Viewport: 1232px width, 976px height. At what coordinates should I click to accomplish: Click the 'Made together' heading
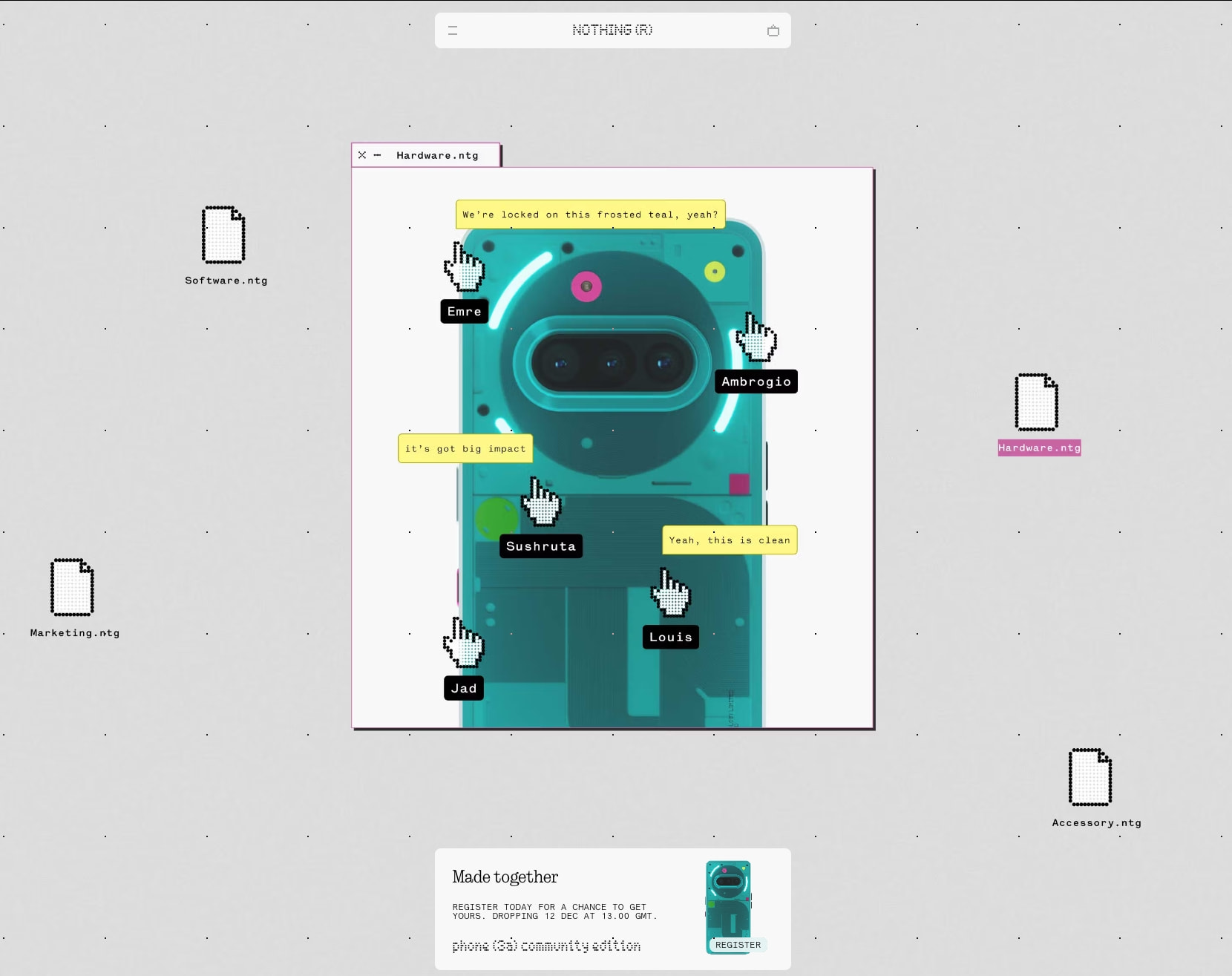point(505,877)
